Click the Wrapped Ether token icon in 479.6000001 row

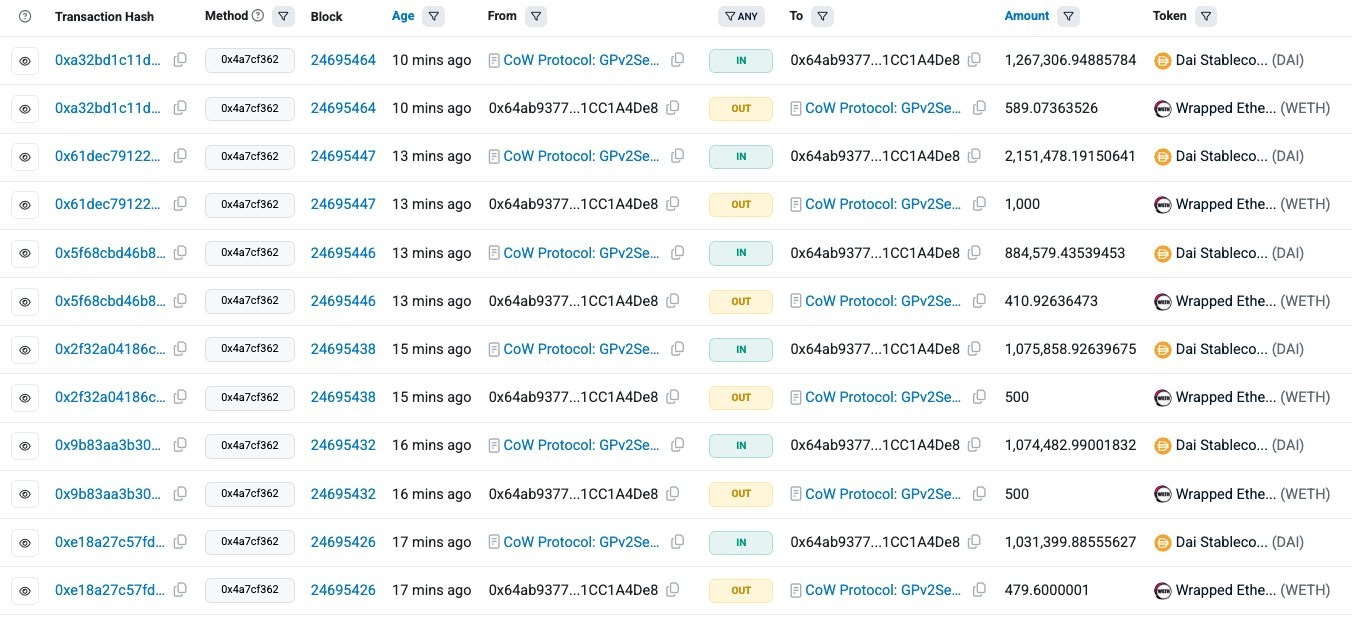[1163, 590]
